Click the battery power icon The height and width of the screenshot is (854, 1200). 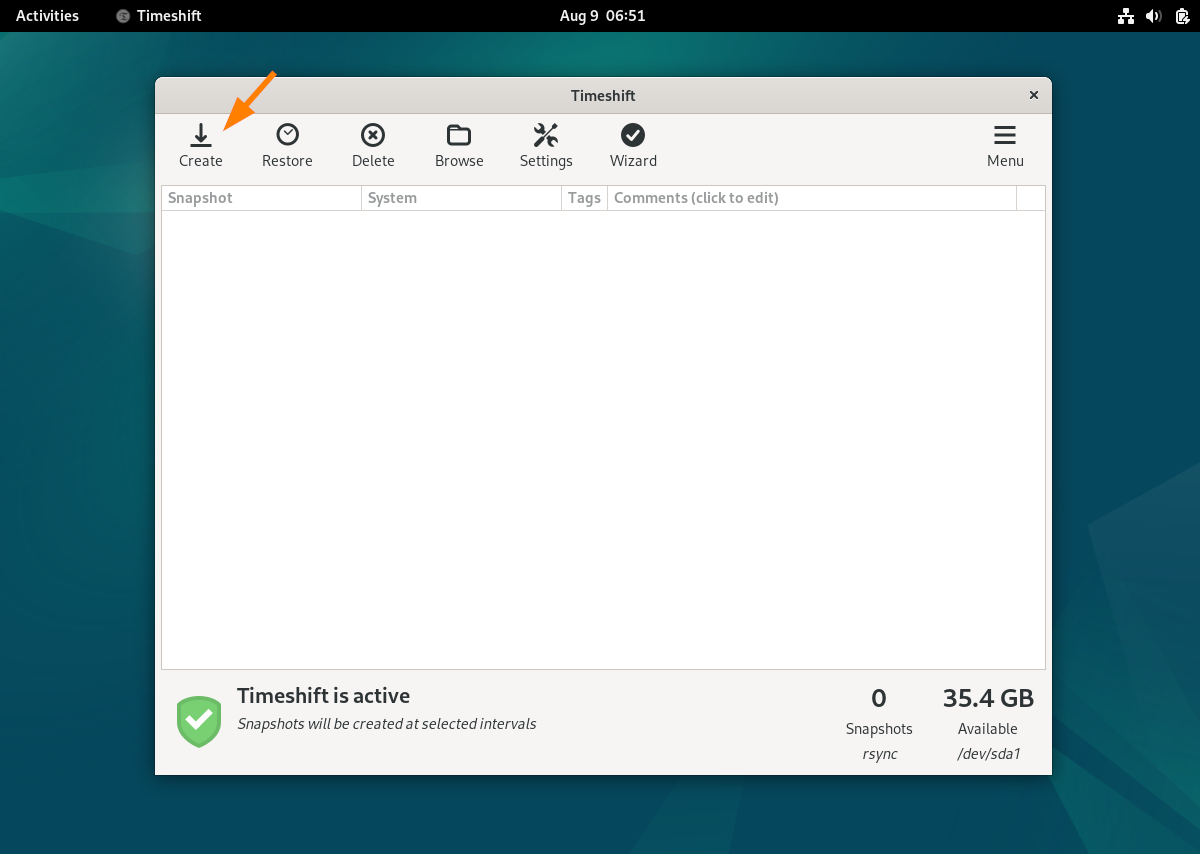point(1181,16)
